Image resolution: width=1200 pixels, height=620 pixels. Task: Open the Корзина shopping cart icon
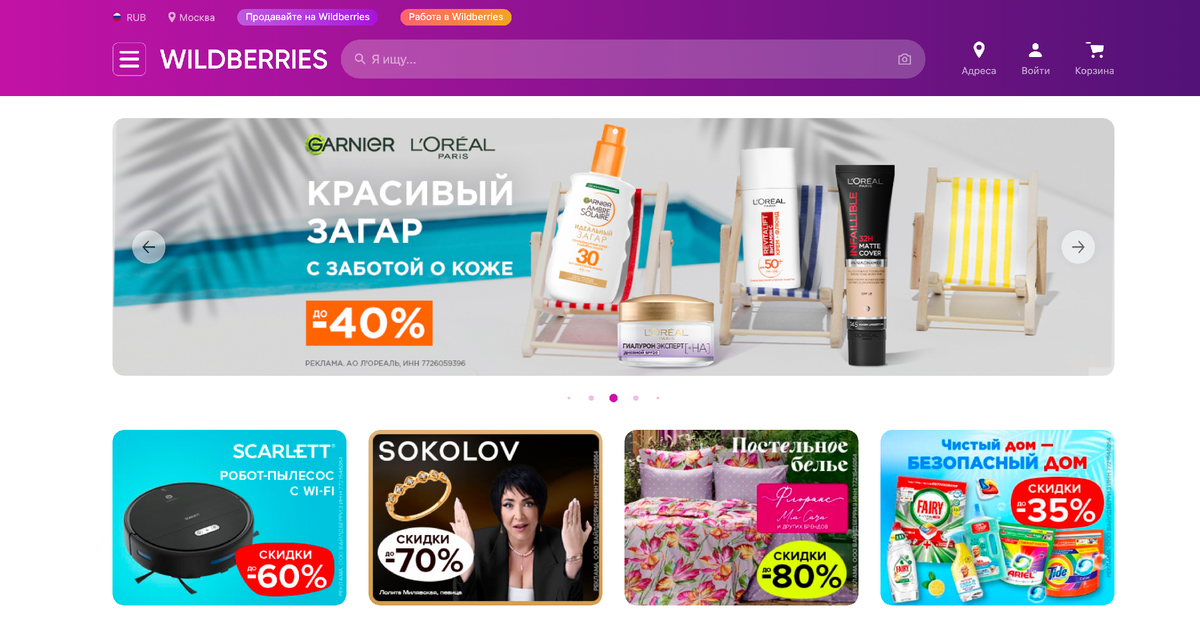(x=1095, y=50)
